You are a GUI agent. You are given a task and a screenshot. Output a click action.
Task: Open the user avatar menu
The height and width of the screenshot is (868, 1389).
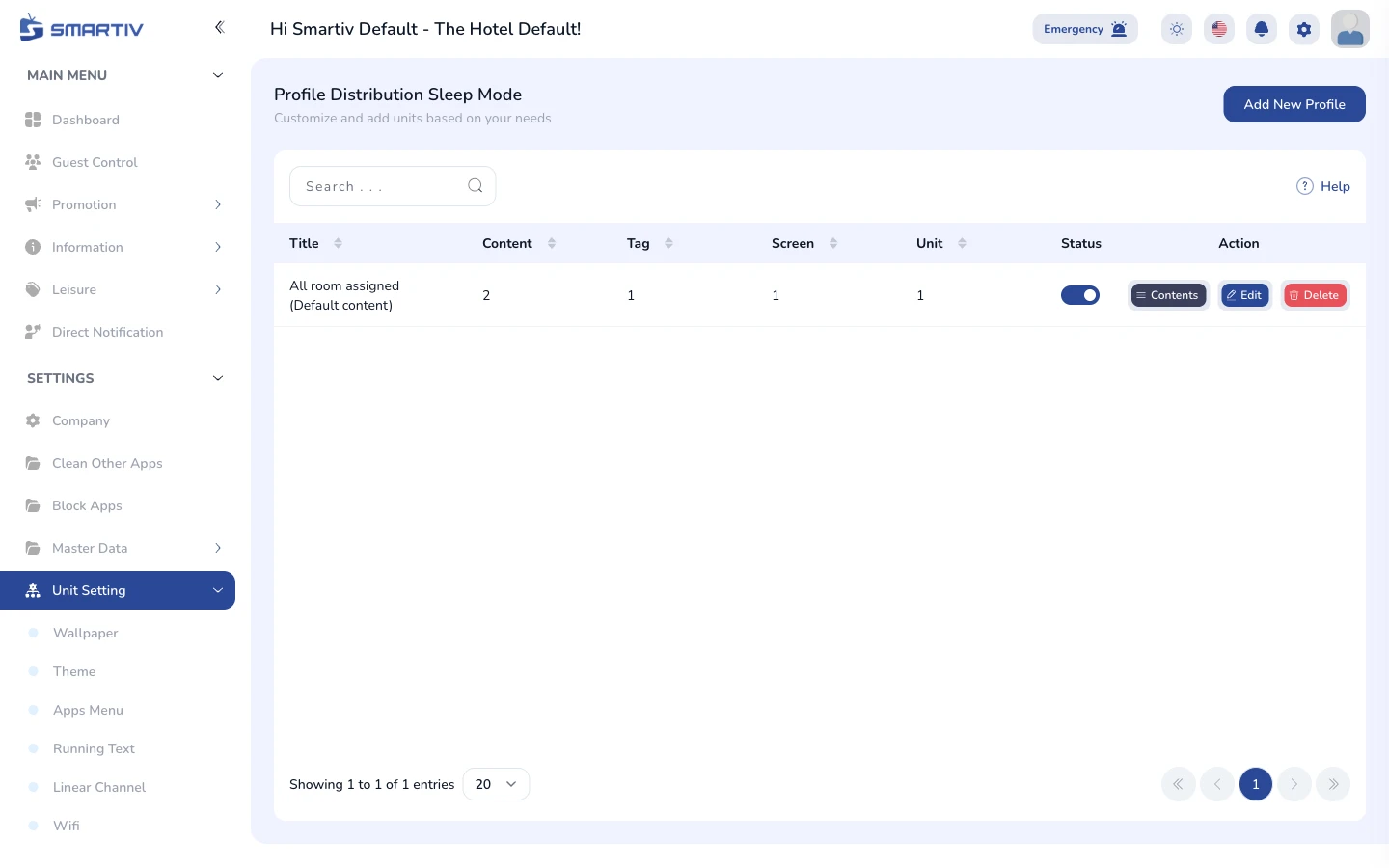click(1350, 29)
